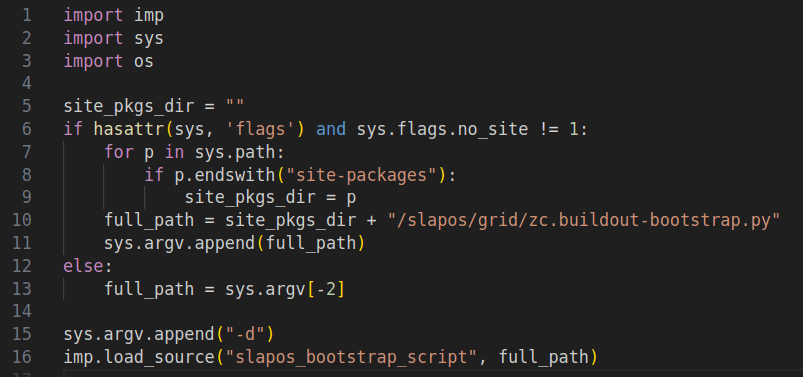Click 'full_path' argument on line 16

tap(544, 357)
